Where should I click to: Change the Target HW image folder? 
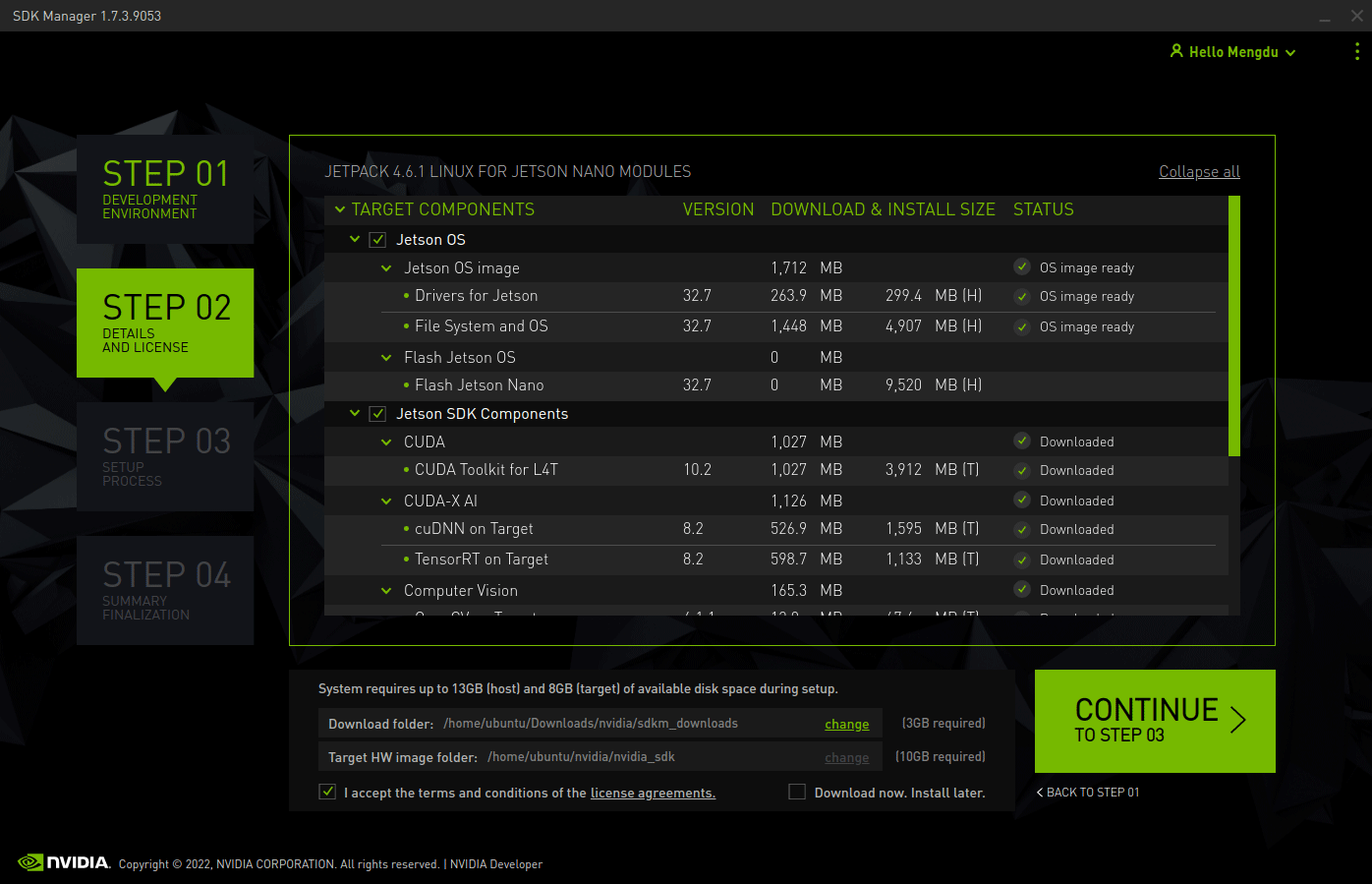coord(846,757)
